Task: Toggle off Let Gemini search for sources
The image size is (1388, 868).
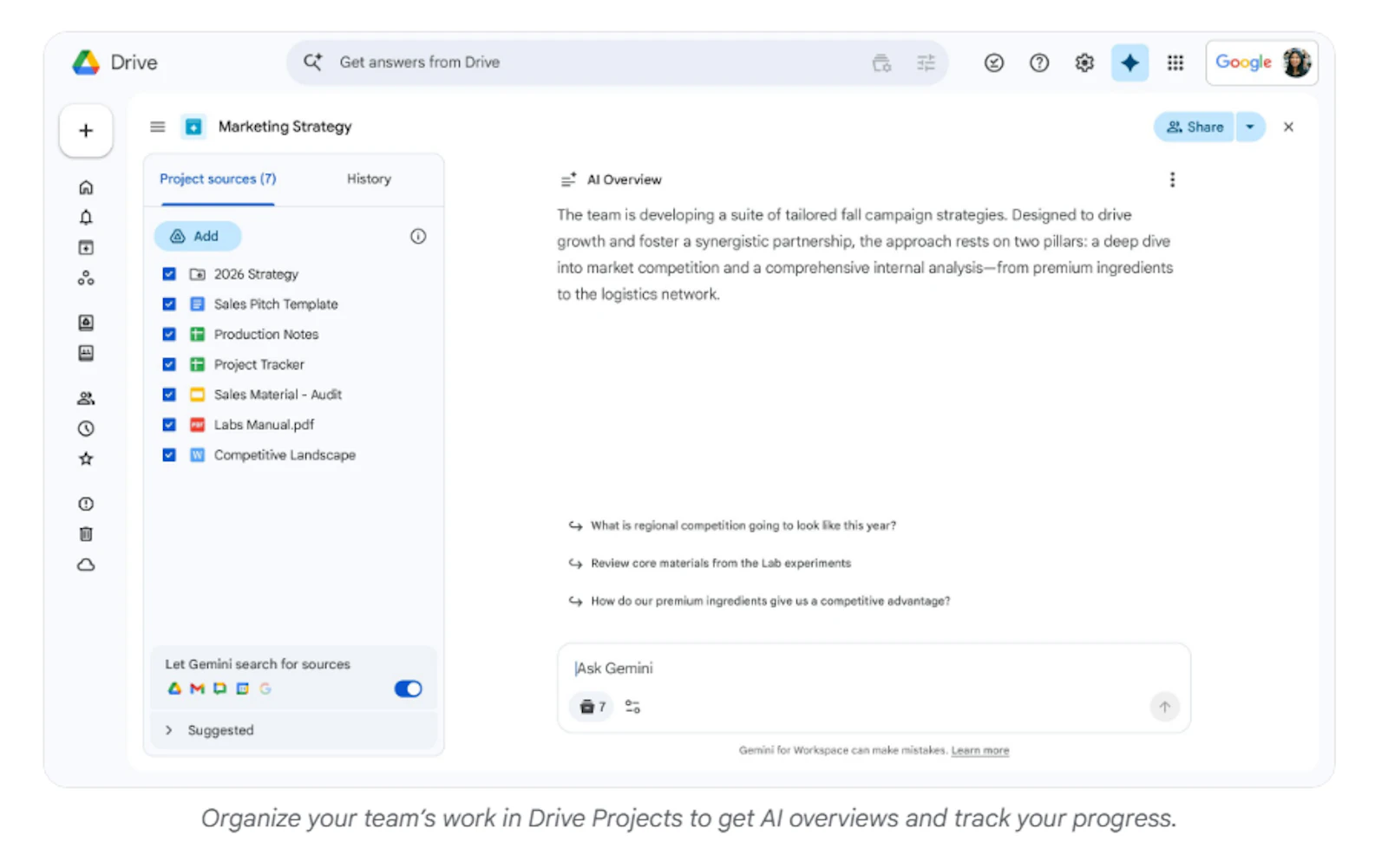Action: coord(407,688)
